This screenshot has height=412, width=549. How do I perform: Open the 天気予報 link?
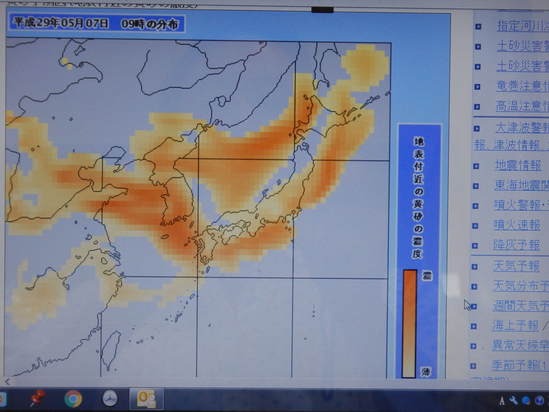516,266
